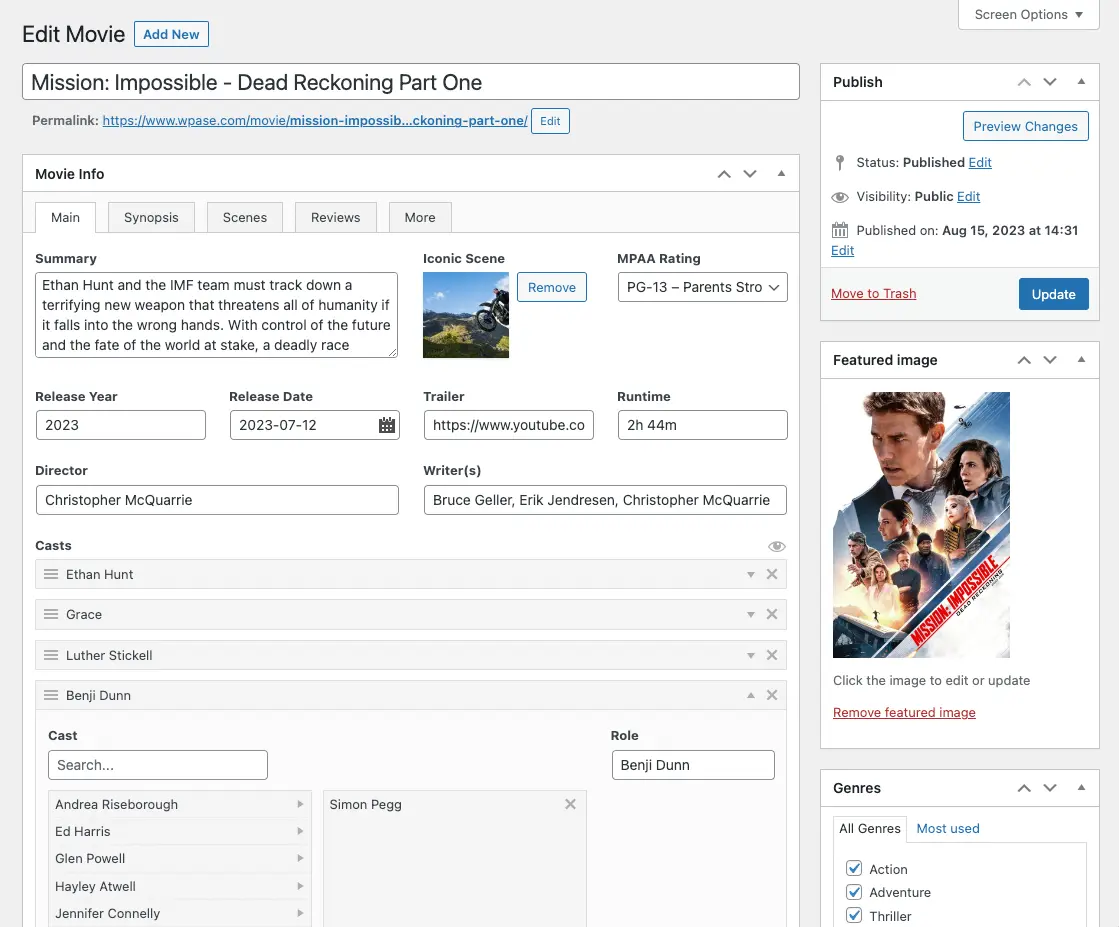This screenshot has height=927, width=1119.
Task: Remove the Ethan Hunt cast row
Action: [772, 574]
